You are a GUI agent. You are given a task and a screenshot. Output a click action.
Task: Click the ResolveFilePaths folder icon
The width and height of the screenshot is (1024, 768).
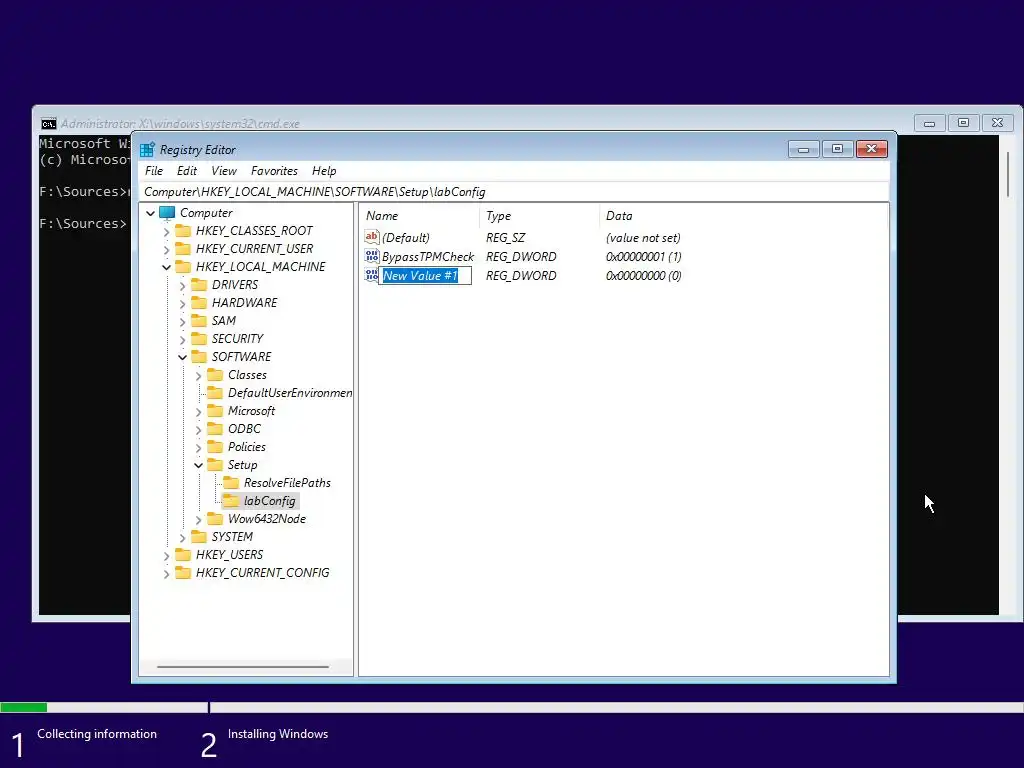[x=231, y=483]
